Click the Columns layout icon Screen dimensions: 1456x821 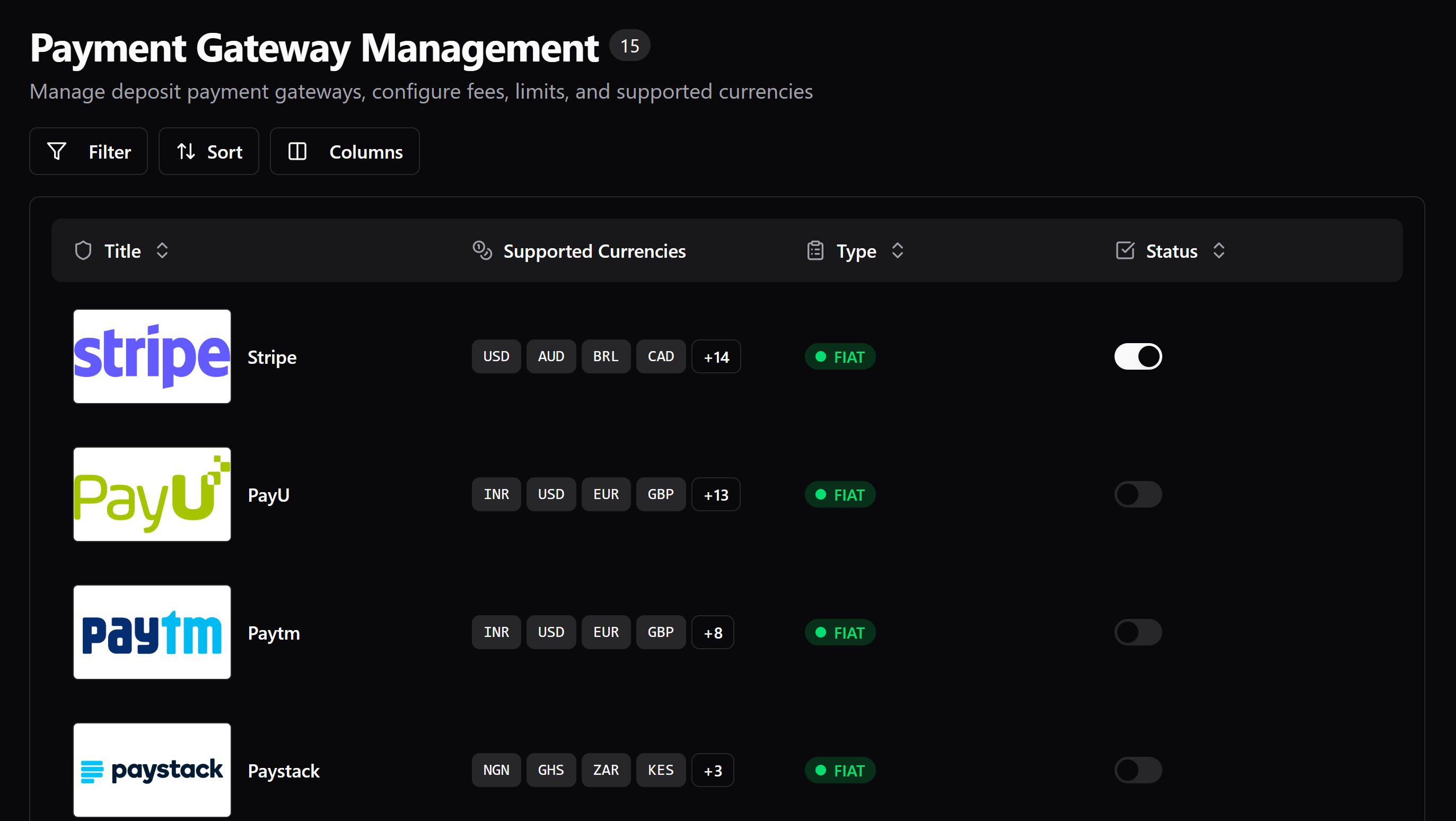(297, 151)
